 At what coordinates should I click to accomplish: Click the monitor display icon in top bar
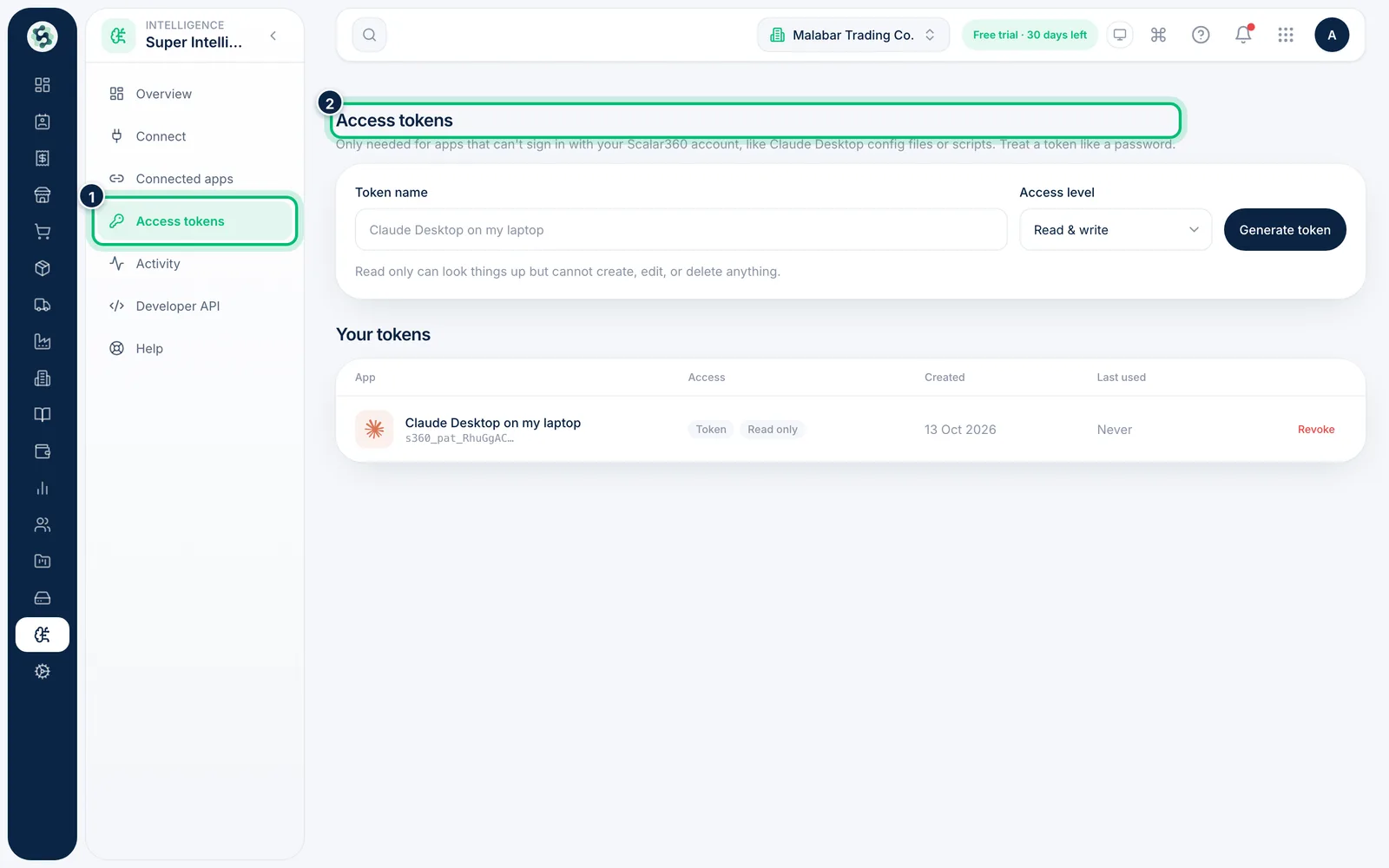[1120, 35]
